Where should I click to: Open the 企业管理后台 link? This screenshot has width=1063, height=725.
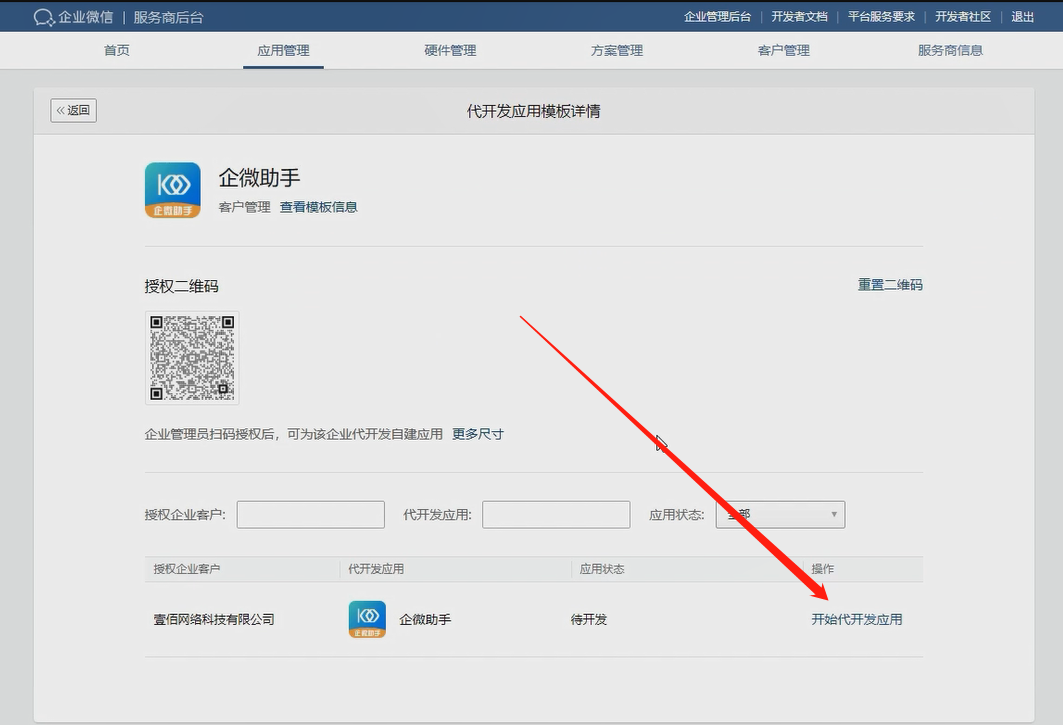coord(717,17)
